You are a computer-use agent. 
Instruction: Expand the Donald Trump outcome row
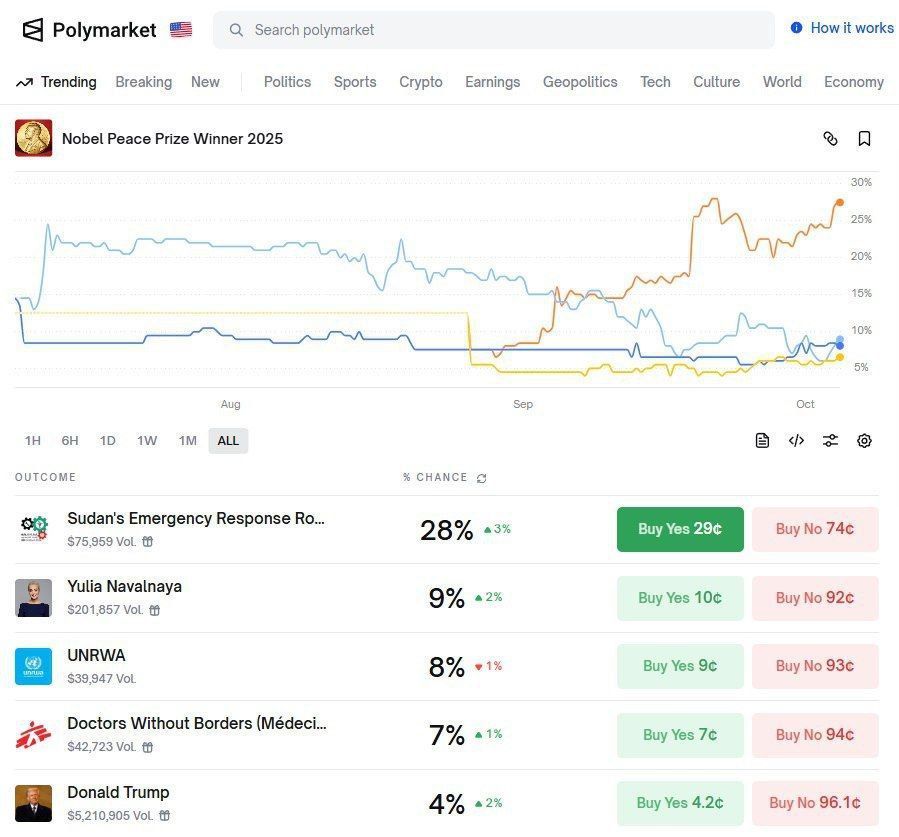click(118, 793)
